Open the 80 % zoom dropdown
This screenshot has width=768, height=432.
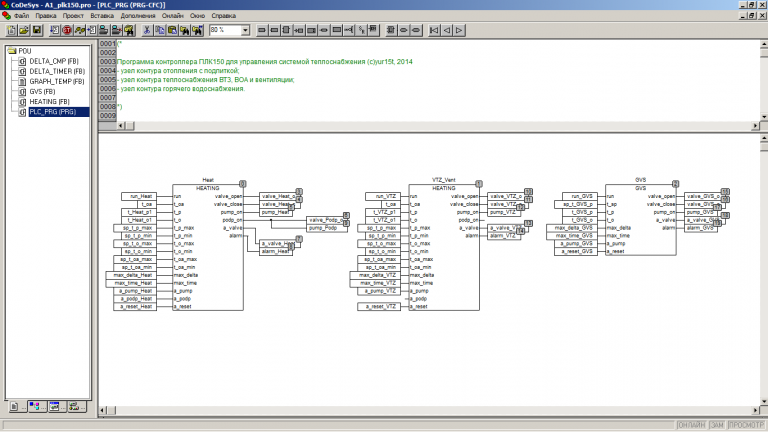click(x=243, y=31)
